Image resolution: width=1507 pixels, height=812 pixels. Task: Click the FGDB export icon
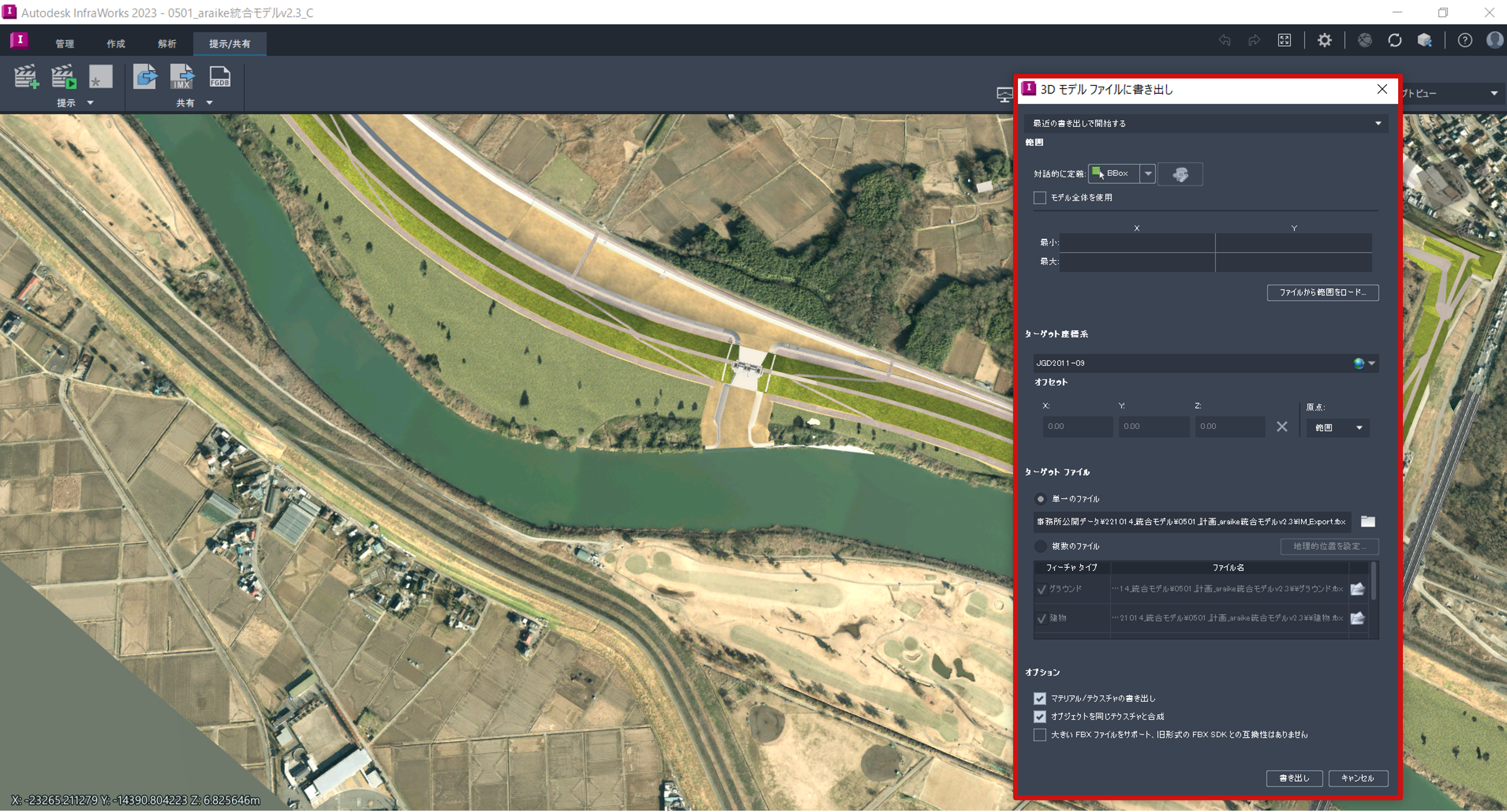(220, 76)
